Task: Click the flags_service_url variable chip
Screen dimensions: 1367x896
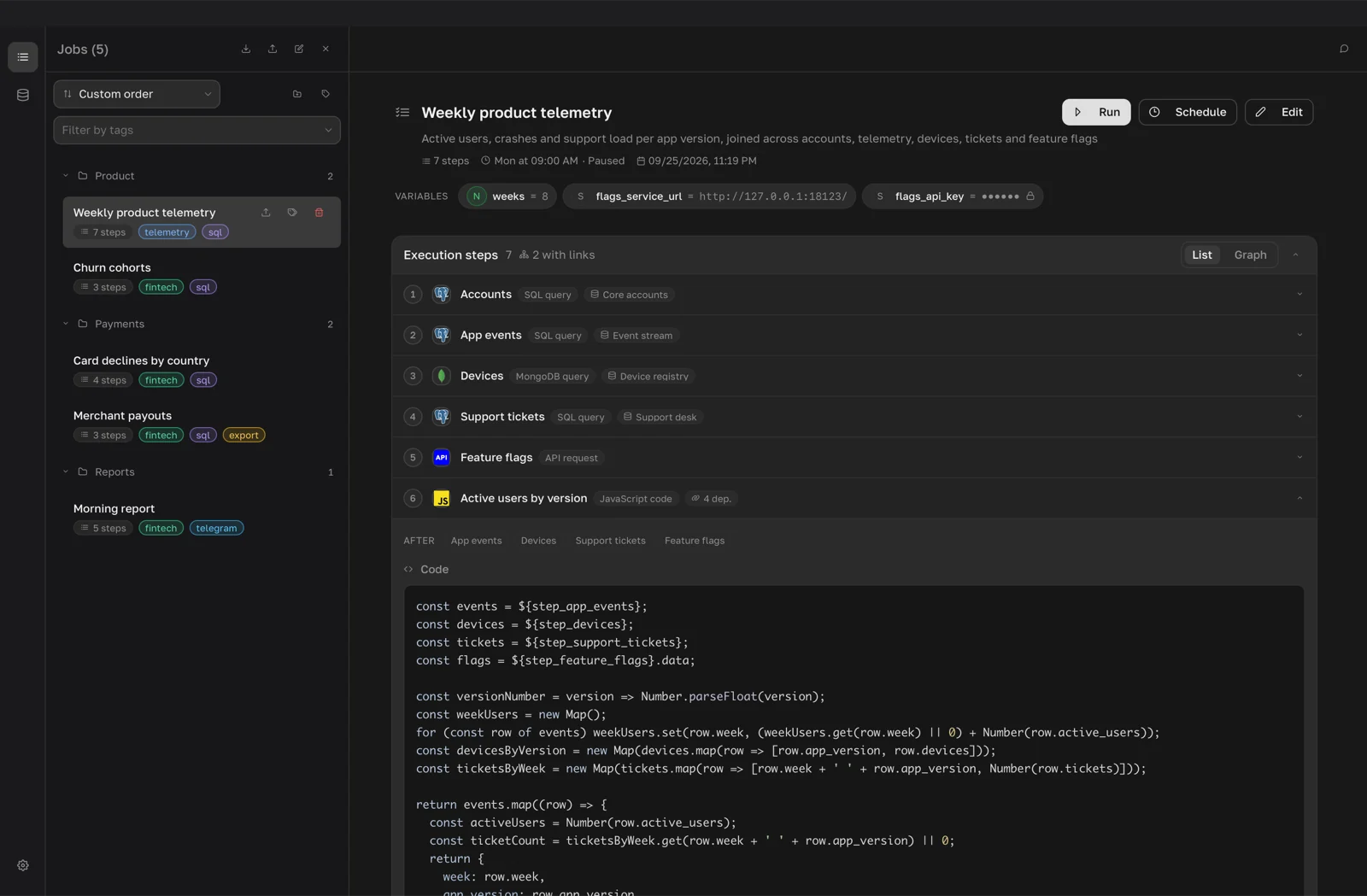Action: point(709,196)
